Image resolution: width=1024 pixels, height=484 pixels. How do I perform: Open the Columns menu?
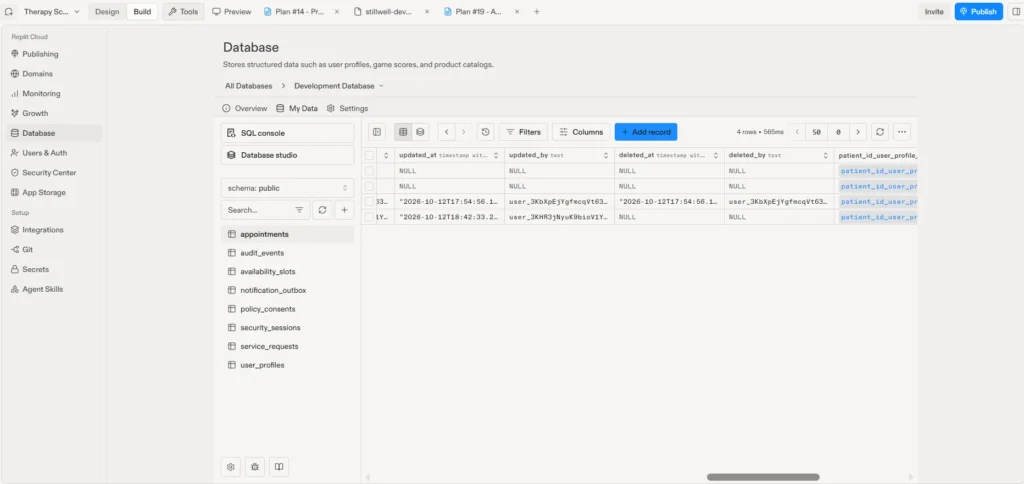(x=581, y=132)
